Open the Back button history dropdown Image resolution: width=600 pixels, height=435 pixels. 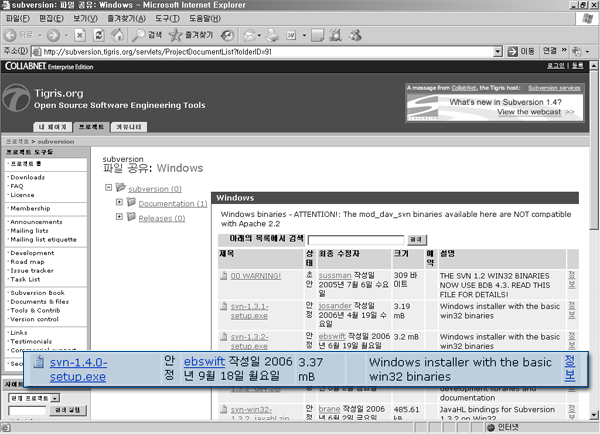(x=40, y=35)
